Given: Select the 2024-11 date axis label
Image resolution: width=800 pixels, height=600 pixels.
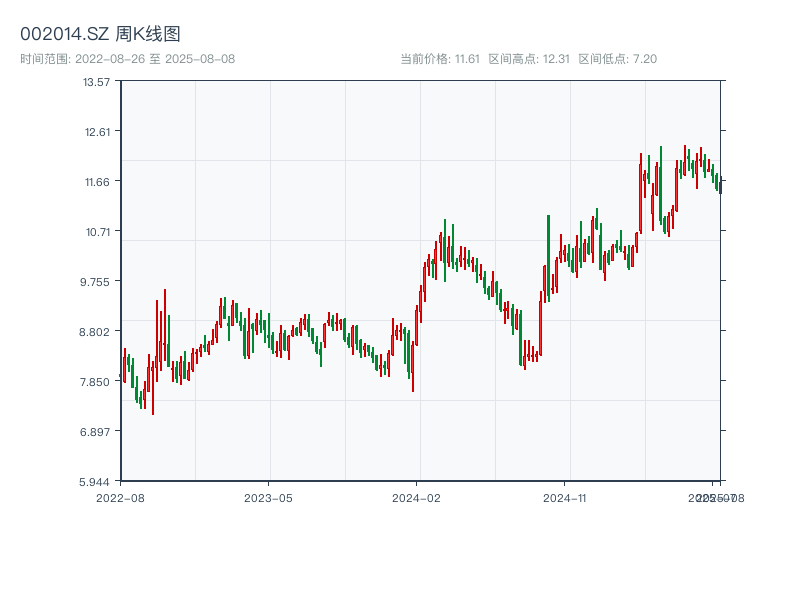Looking at the screenshot, I should click(x=565, y=497).
